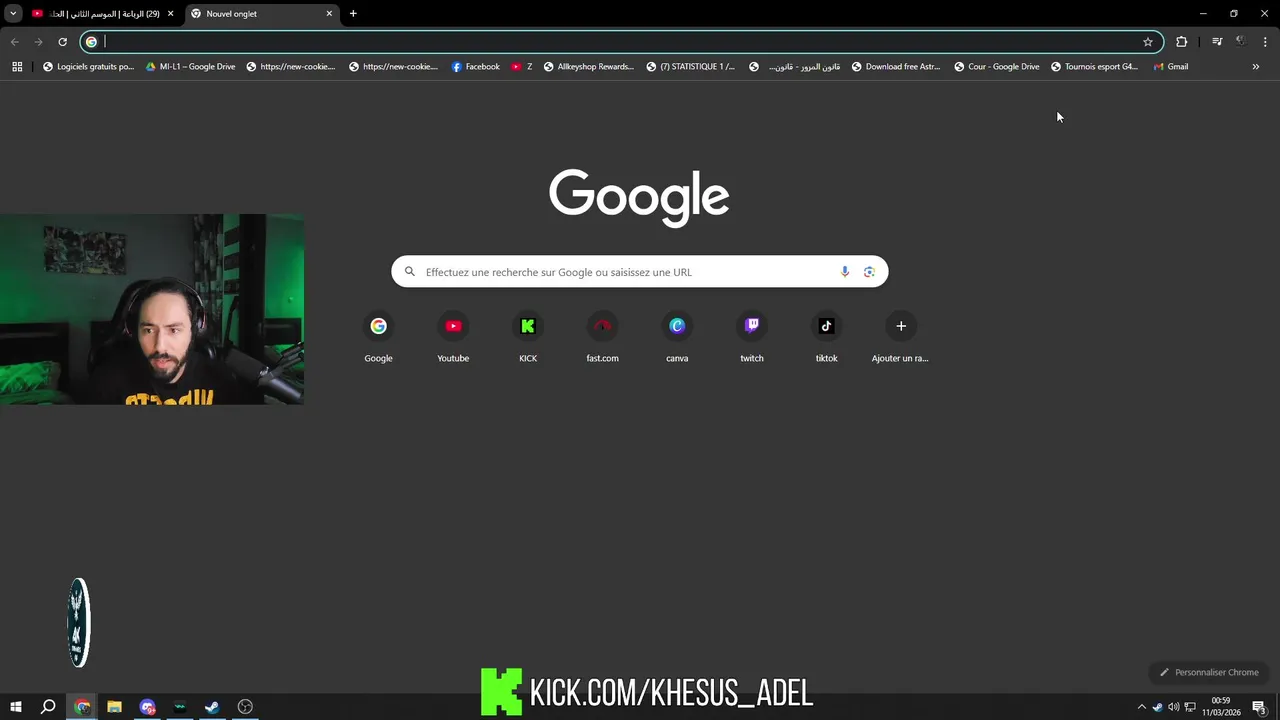
Task: Open the media controls toolbar icon
Action: pos(1217,42)
